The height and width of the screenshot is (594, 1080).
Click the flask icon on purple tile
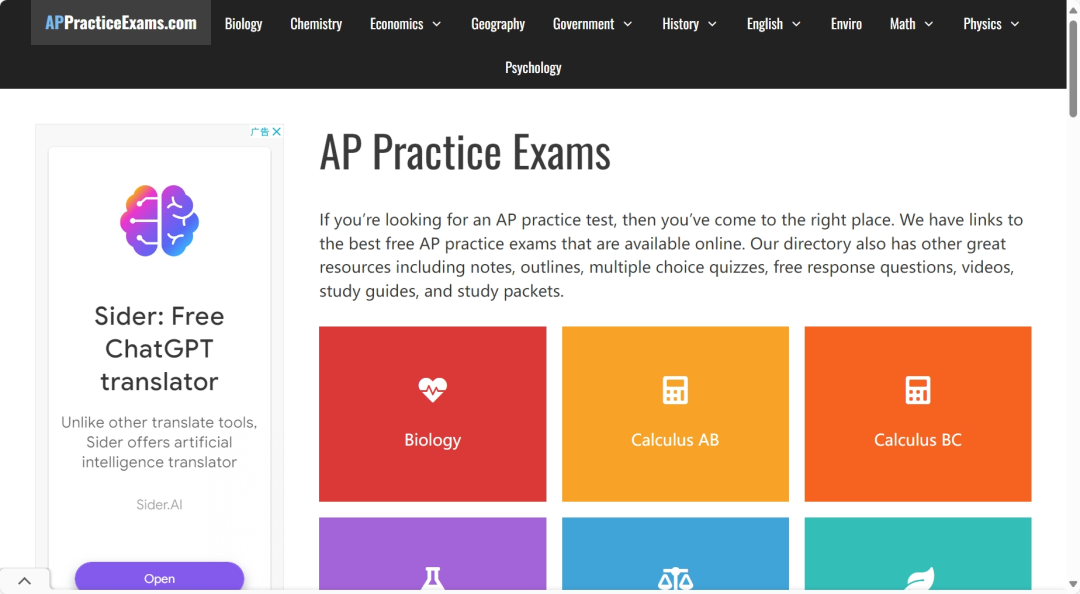click(x=433, y=577)
